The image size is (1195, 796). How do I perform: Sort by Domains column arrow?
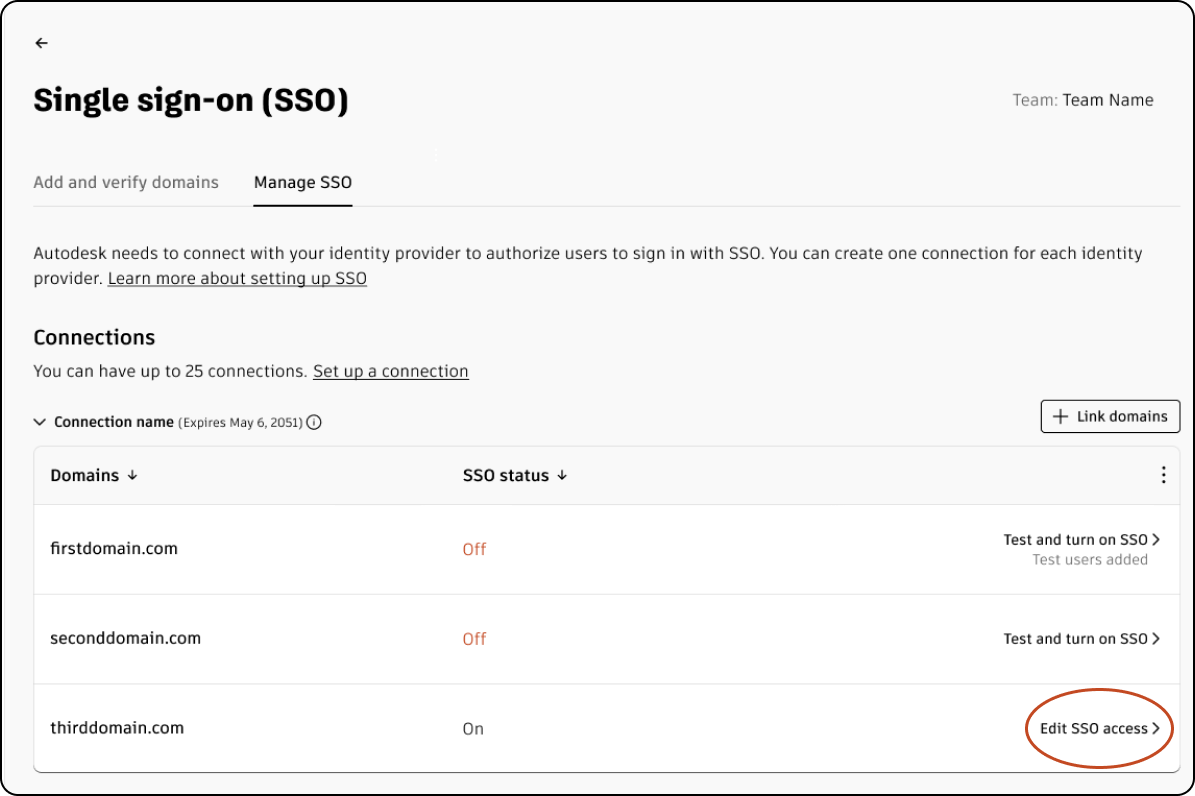[x=132, y=476]
